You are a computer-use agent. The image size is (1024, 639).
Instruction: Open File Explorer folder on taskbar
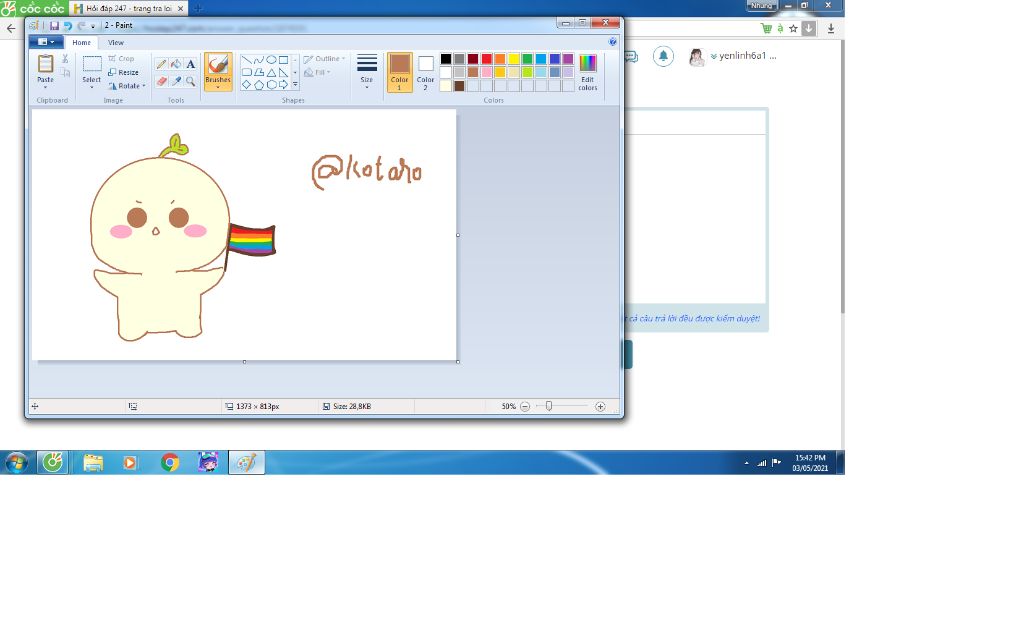pyautogui.click(x=93, y=463)
